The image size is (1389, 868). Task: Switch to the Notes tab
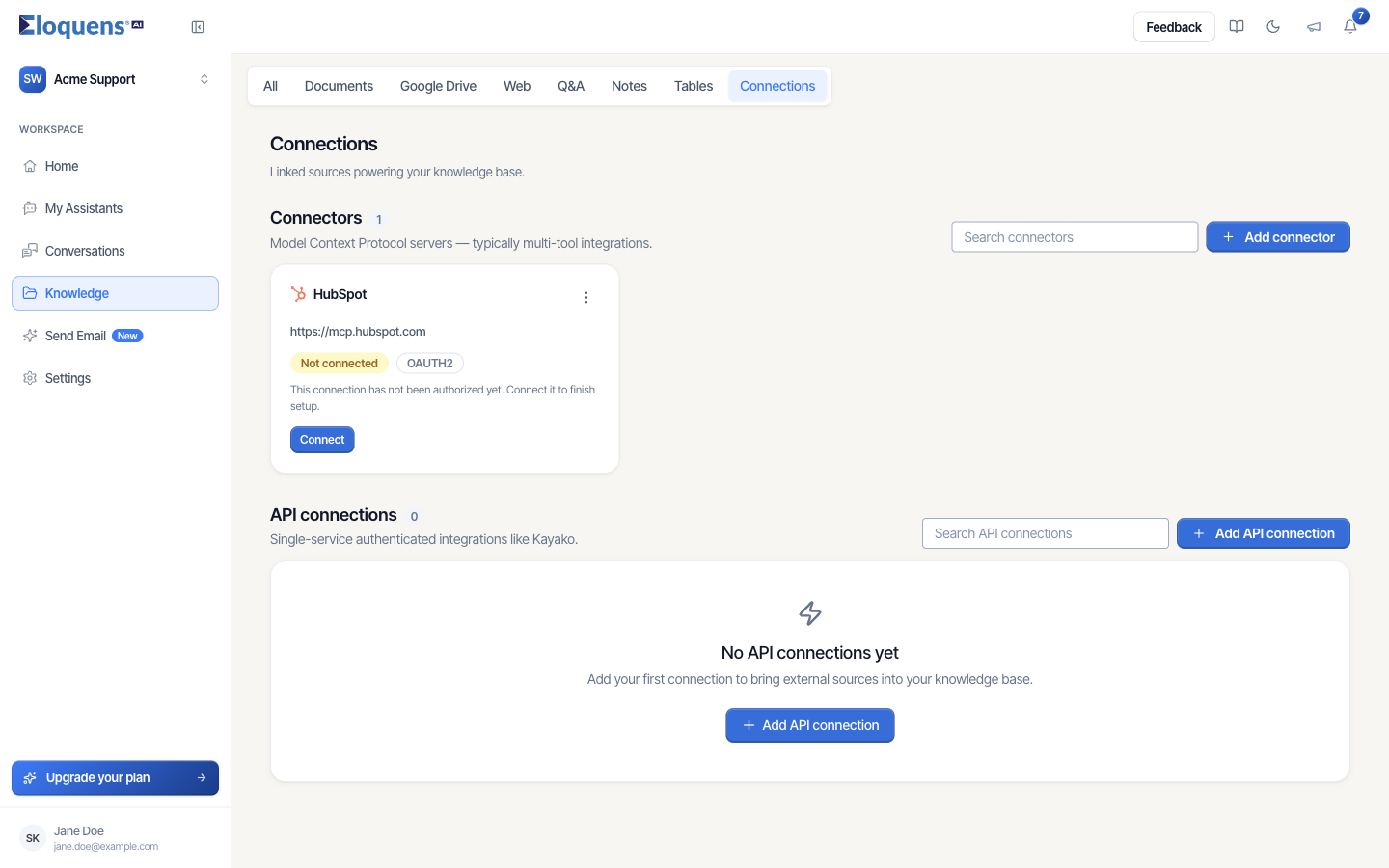pyautogui.click(x=629, y=86)
